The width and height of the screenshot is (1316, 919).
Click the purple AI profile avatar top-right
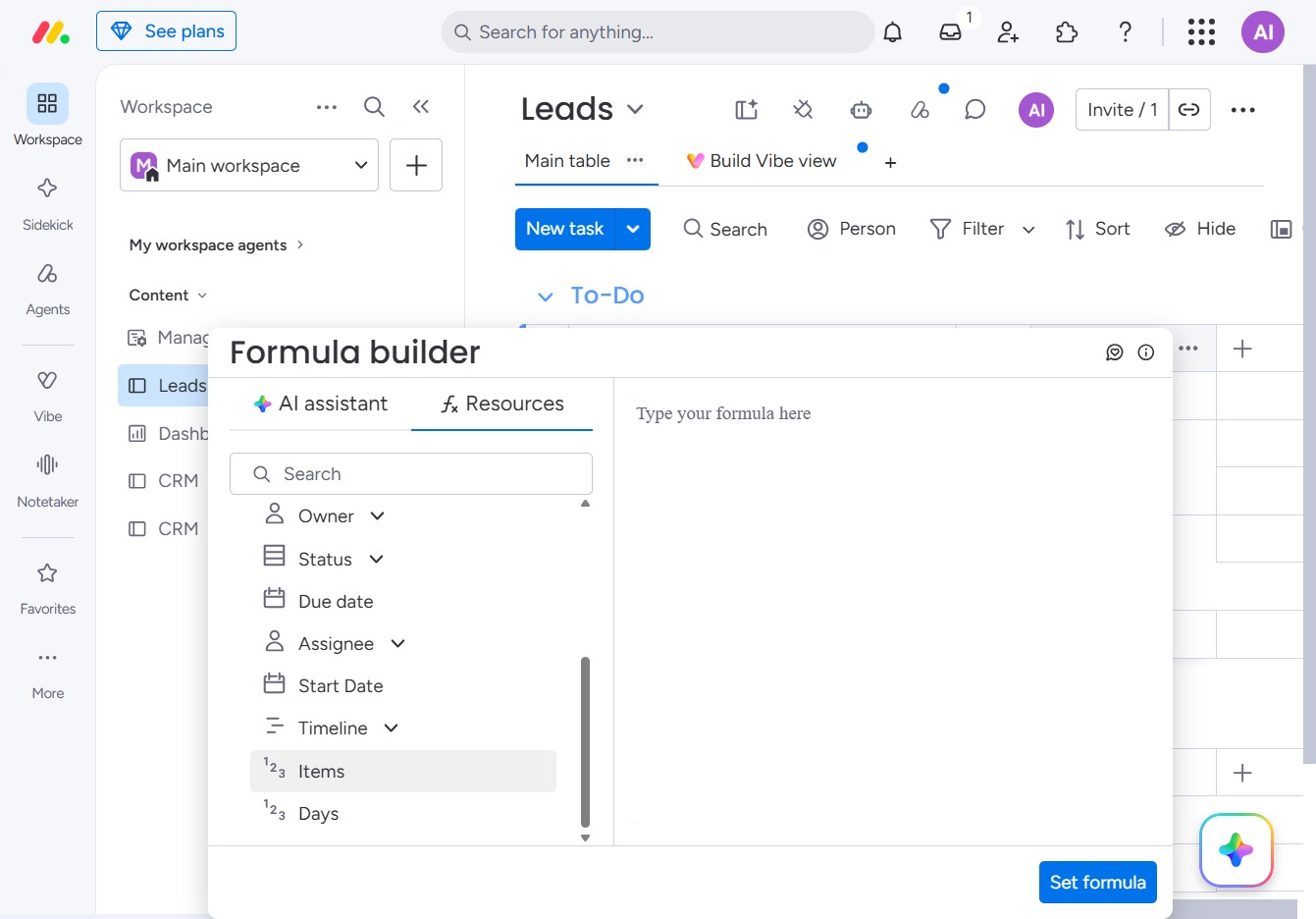[x=1263, y=32]
